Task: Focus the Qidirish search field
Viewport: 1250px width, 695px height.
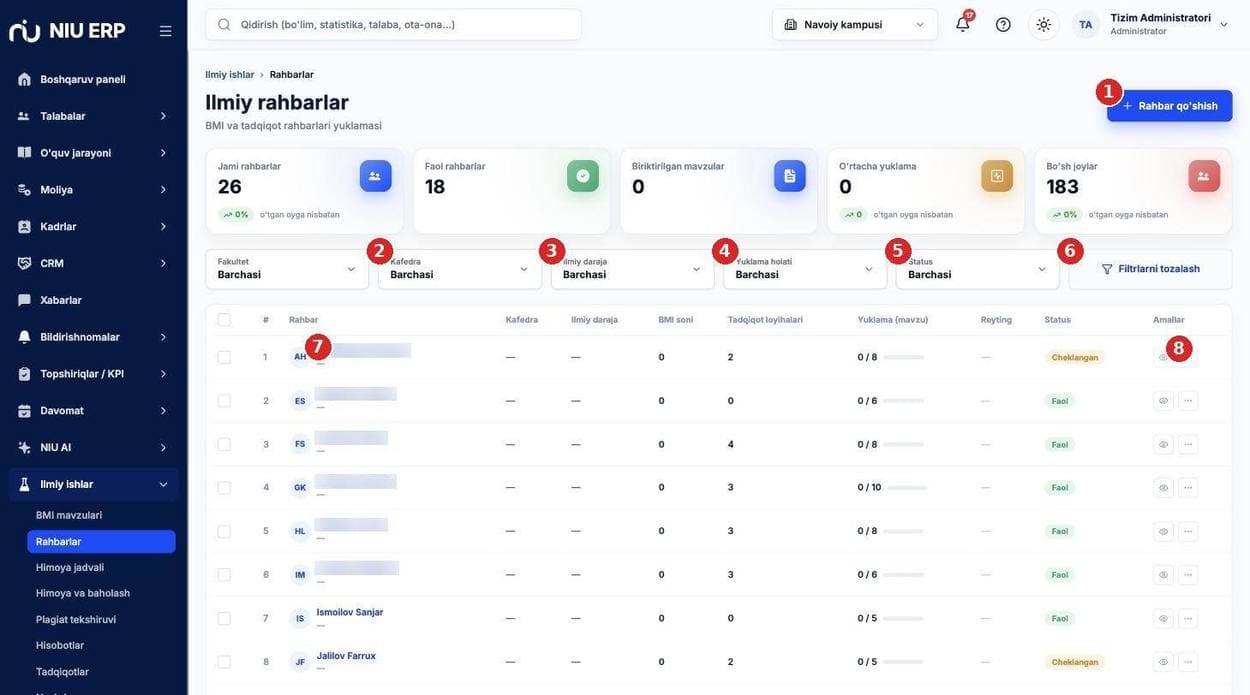Action: coord(393,24)
